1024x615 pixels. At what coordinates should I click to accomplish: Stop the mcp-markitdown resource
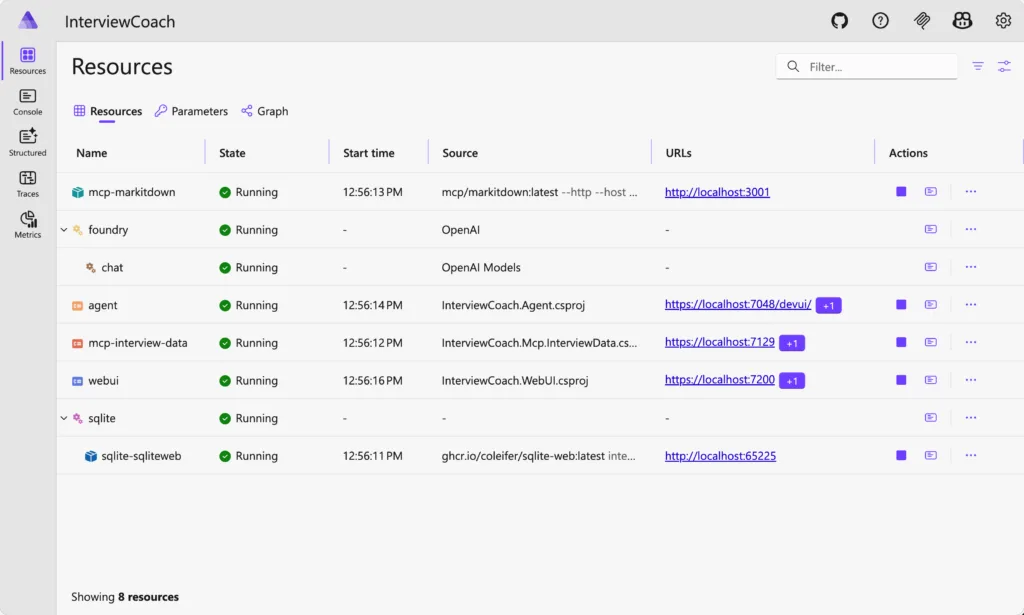(901, 191)
